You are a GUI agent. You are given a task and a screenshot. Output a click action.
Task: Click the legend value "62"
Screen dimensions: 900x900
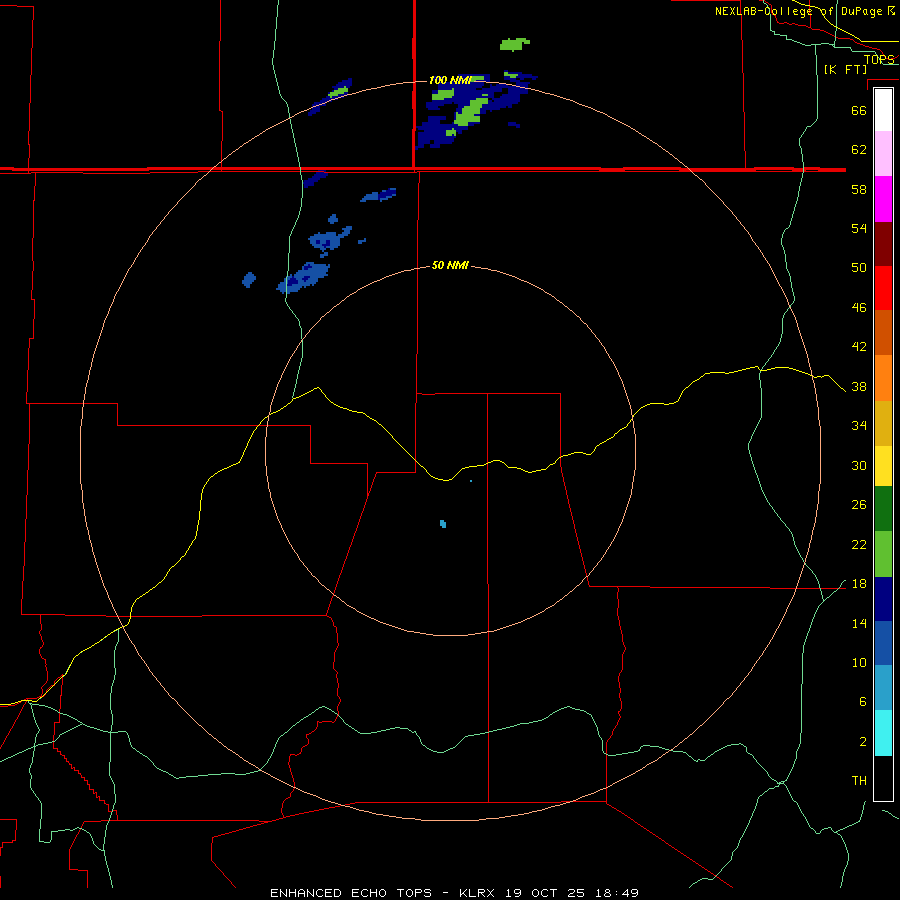[x=859, y=150]
